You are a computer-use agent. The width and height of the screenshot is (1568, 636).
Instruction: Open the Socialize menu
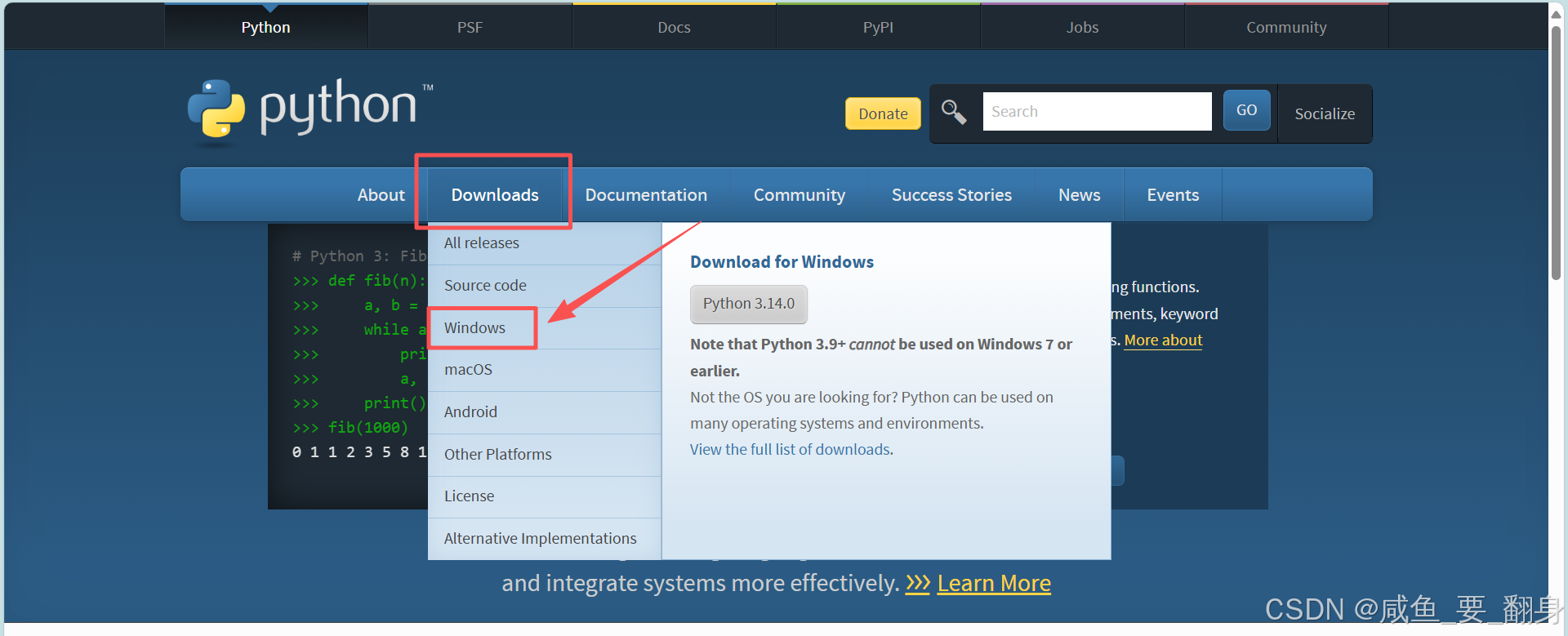[1325, 113]
